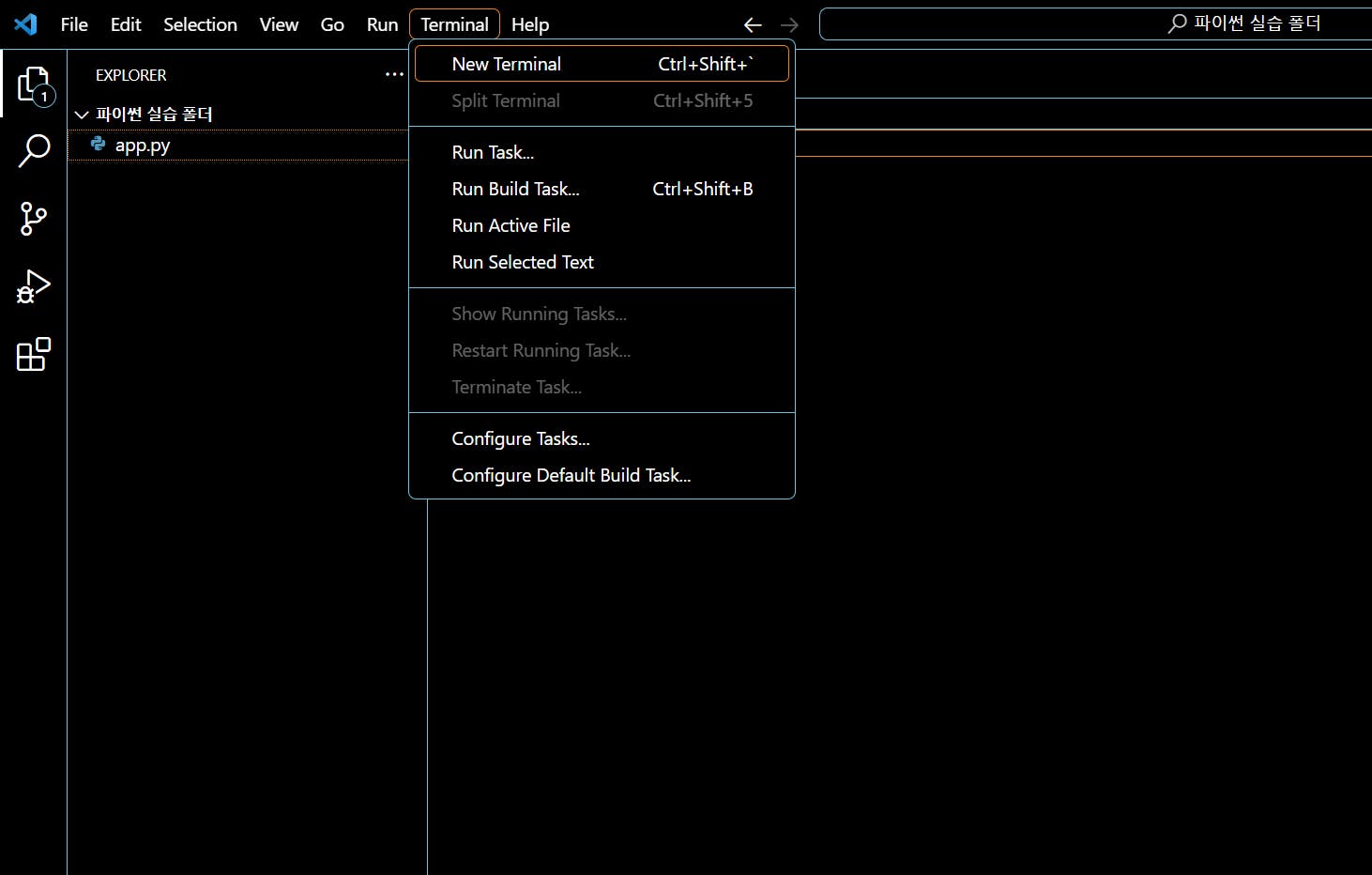Go forward using the right arrow
The height and width of the screenshot is (875, 1372).
789,25
